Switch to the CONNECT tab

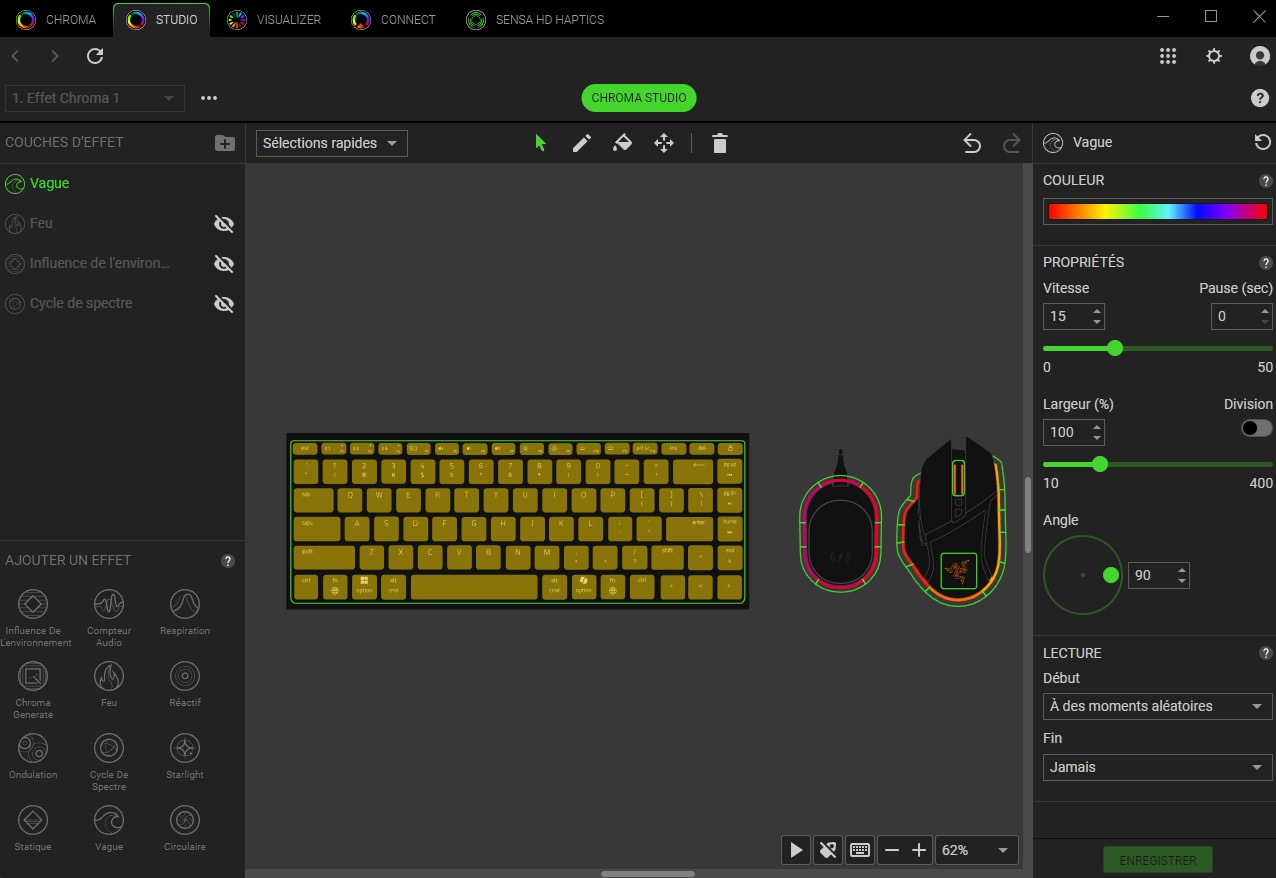tap(394, 19)
